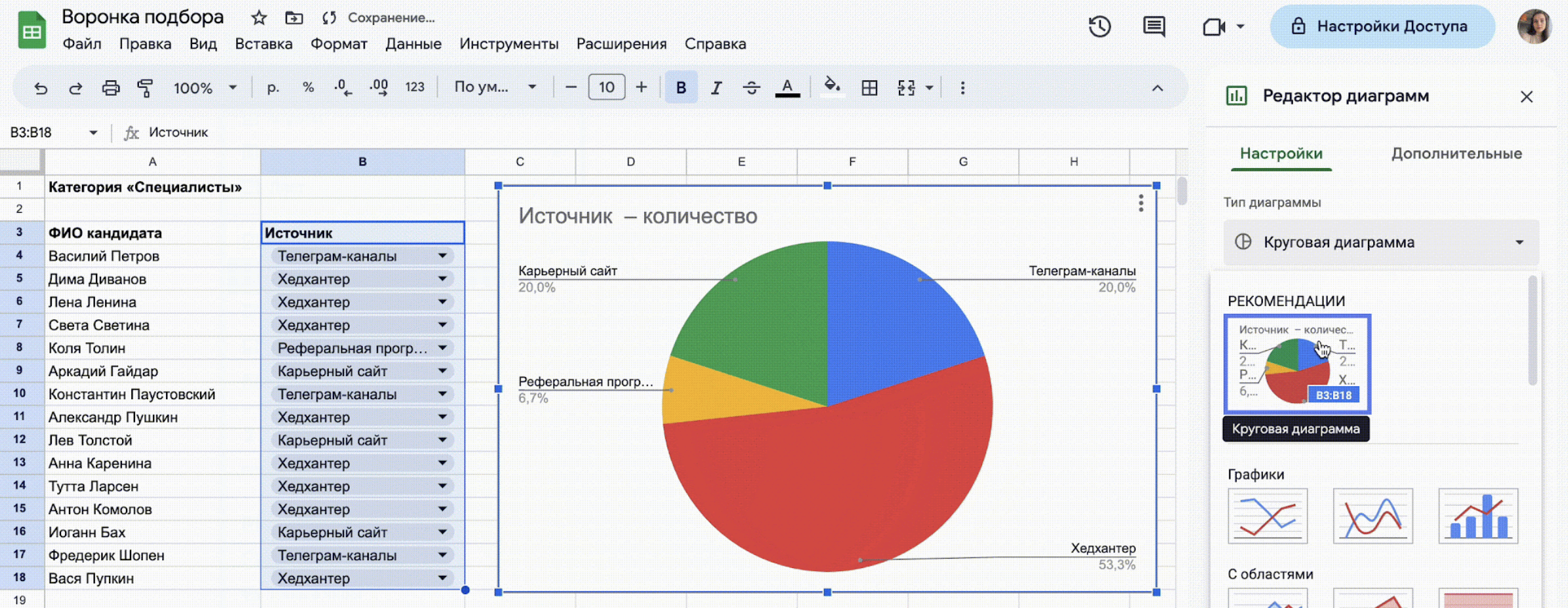Click the chart types list scrollbar
The height and width of the screenshot is (608, 1568).
point(1533,331)
